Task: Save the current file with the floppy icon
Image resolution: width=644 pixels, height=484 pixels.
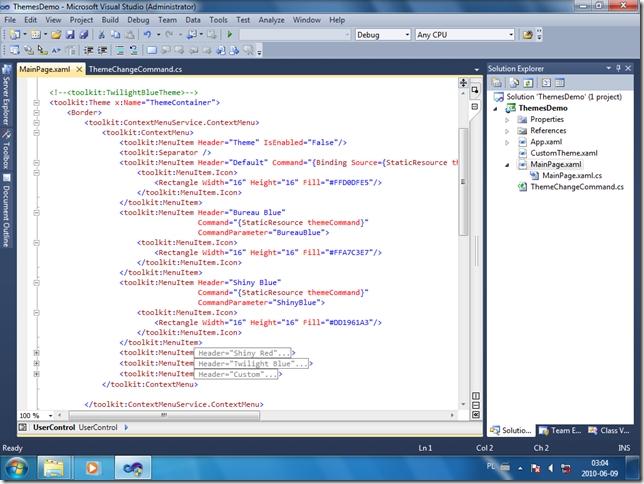Action: (70, 35)
